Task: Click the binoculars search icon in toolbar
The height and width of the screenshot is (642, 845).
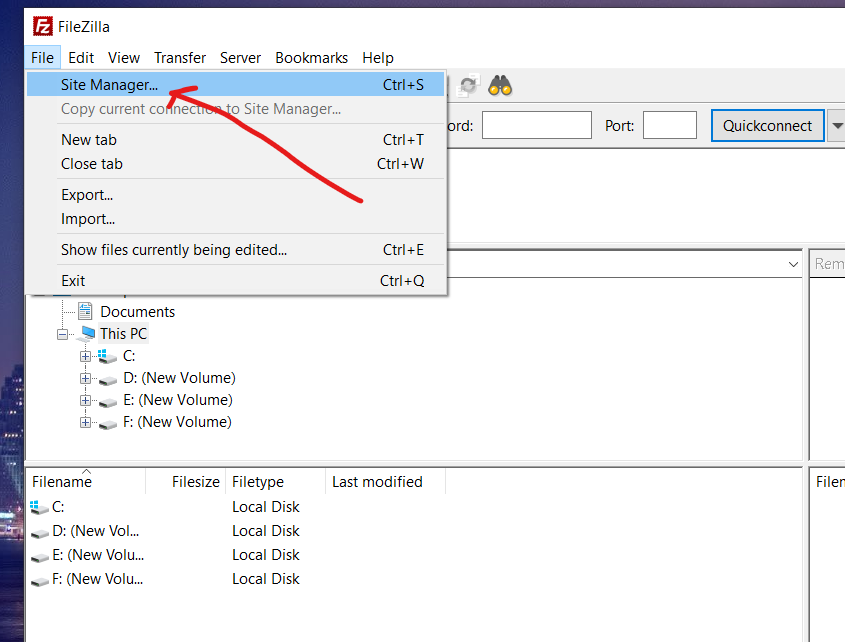Action: (x=500, y=86)
